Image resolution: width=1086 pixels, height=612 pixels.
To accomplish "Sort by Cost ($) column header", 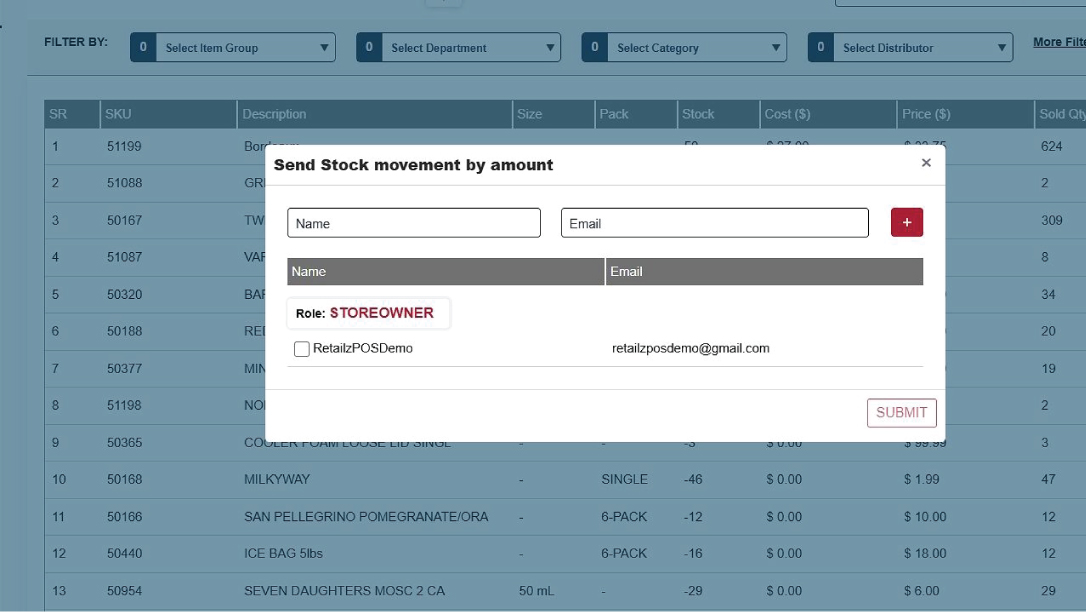I will [787, 114].
